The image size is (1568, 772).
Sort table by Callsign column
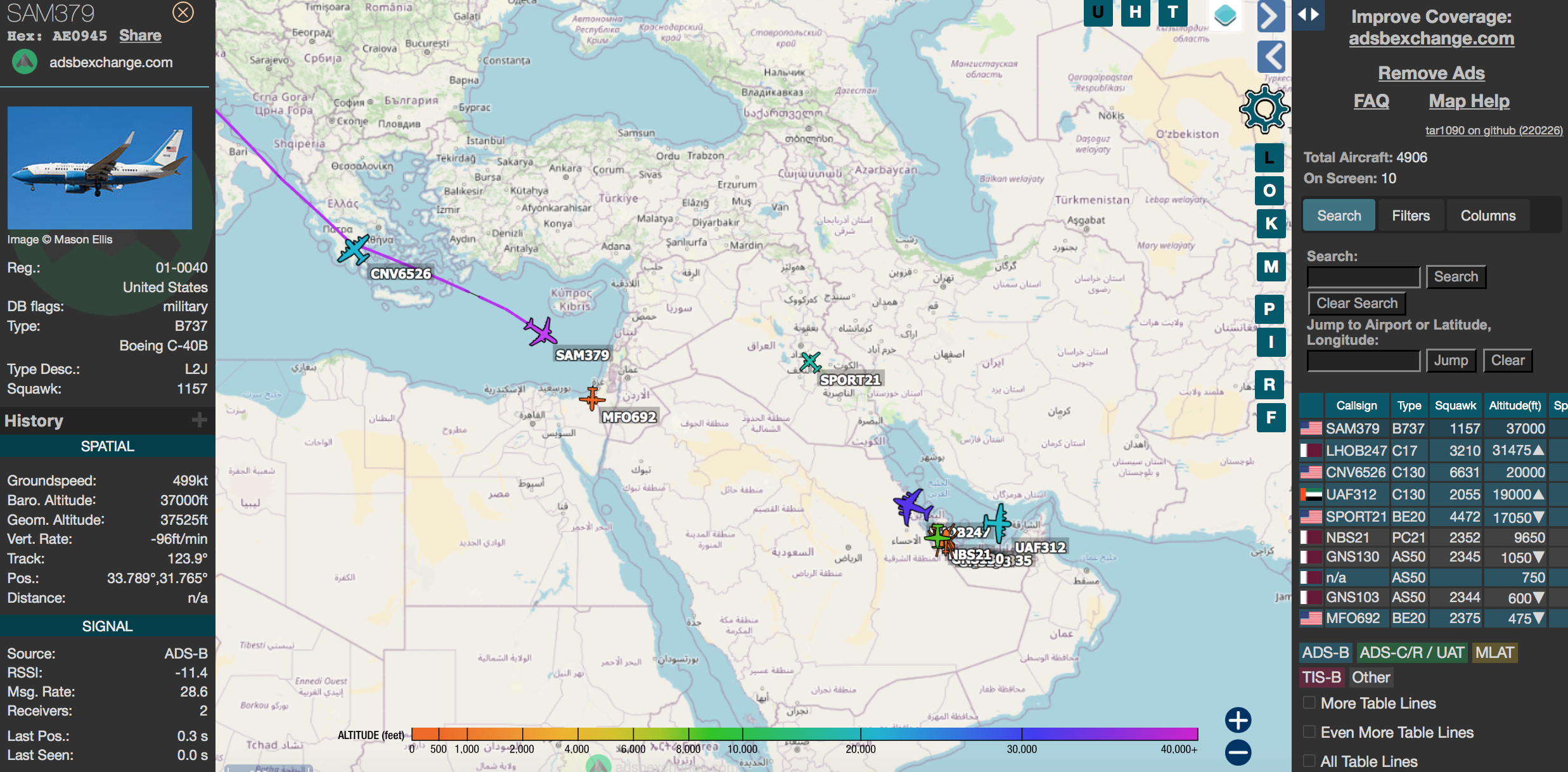pyautogui.click(x=1356, y=406)
